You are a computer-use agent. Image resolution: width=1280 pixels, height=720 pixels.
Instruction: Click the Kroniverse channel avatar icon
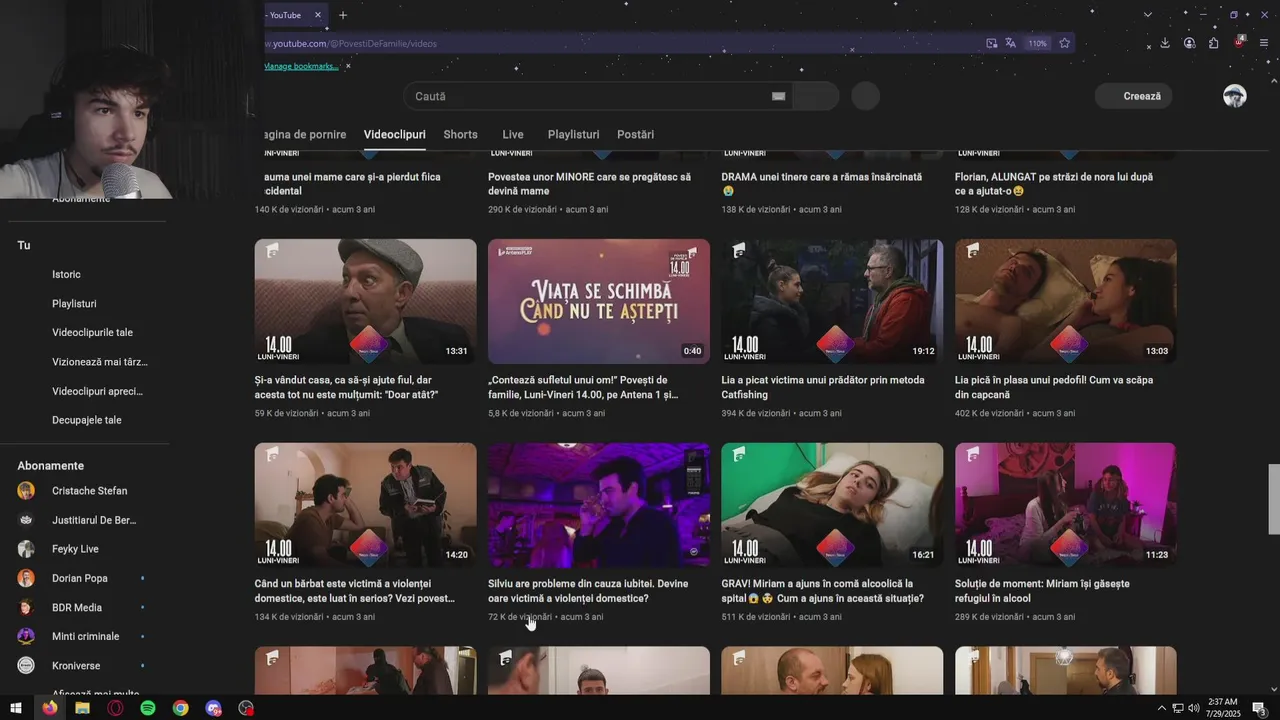tap(26, 665)
